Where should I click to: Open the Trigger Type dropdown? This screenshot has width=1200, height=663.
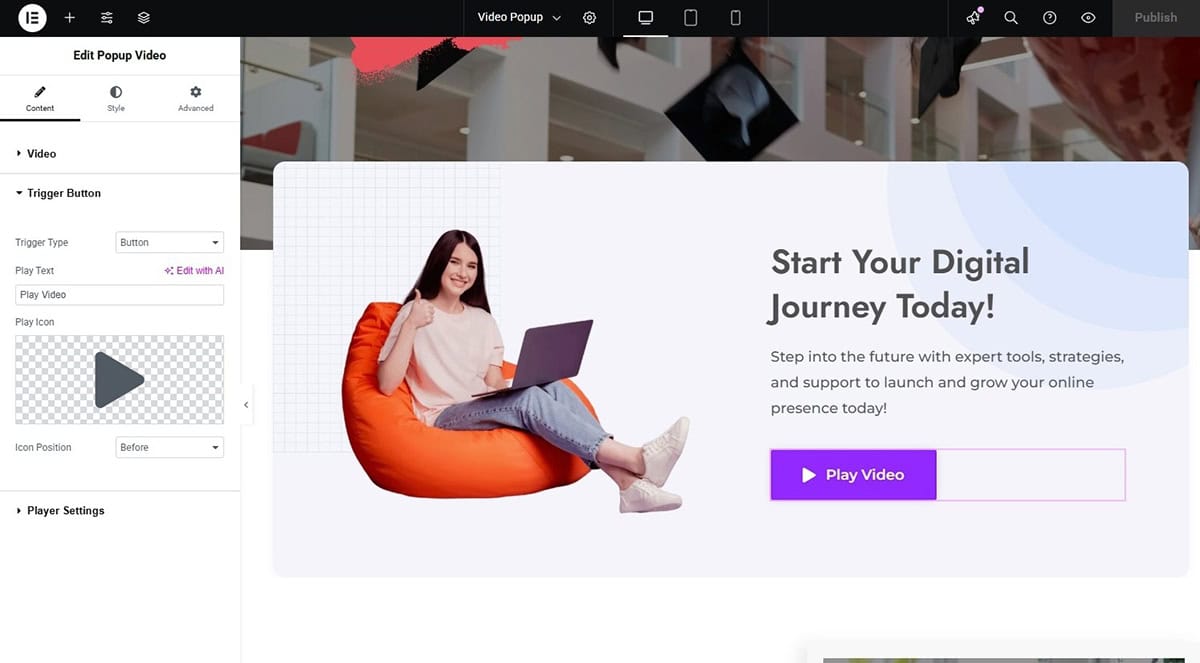[x=170, y=243]
